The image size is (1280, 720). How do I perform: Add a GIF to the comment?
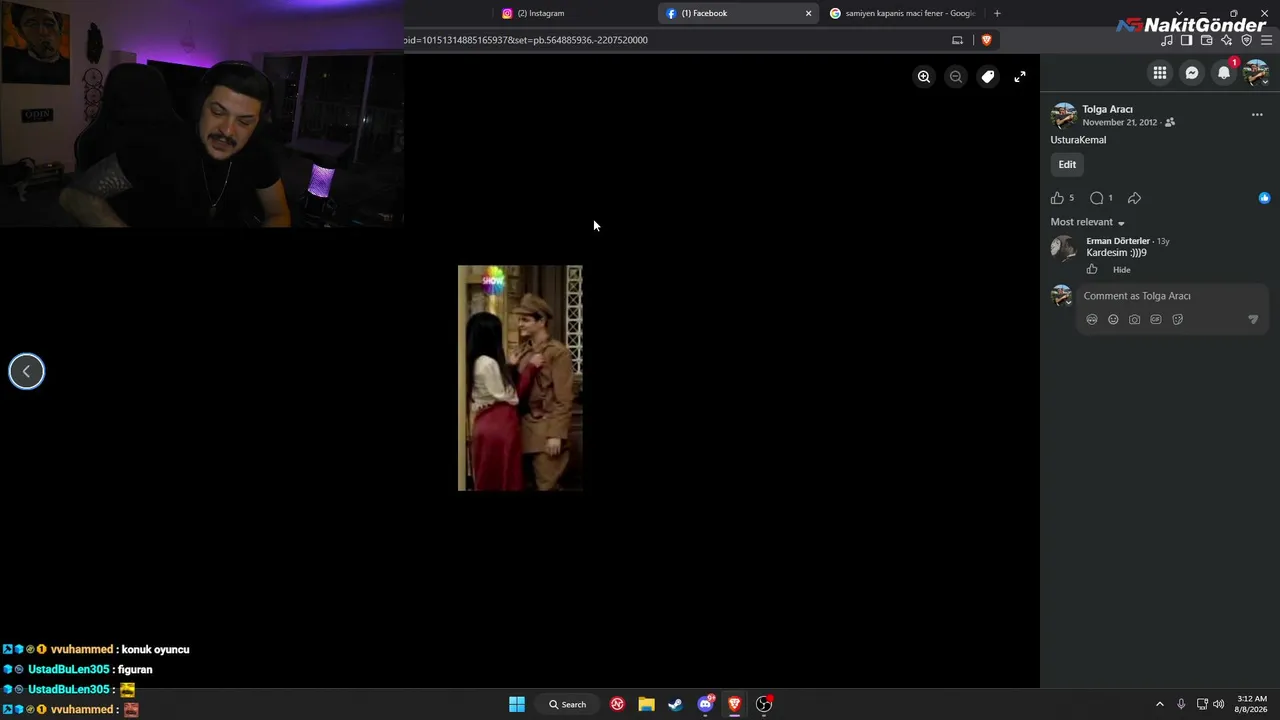[x=1156, y=320]
